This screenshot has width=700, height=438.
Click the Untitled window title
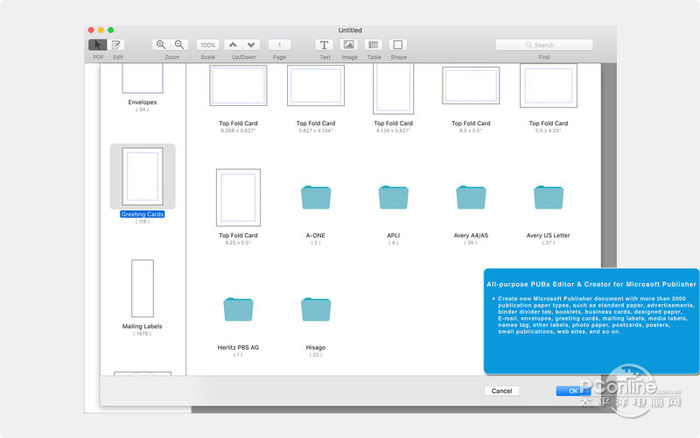[x=350, y=30]
